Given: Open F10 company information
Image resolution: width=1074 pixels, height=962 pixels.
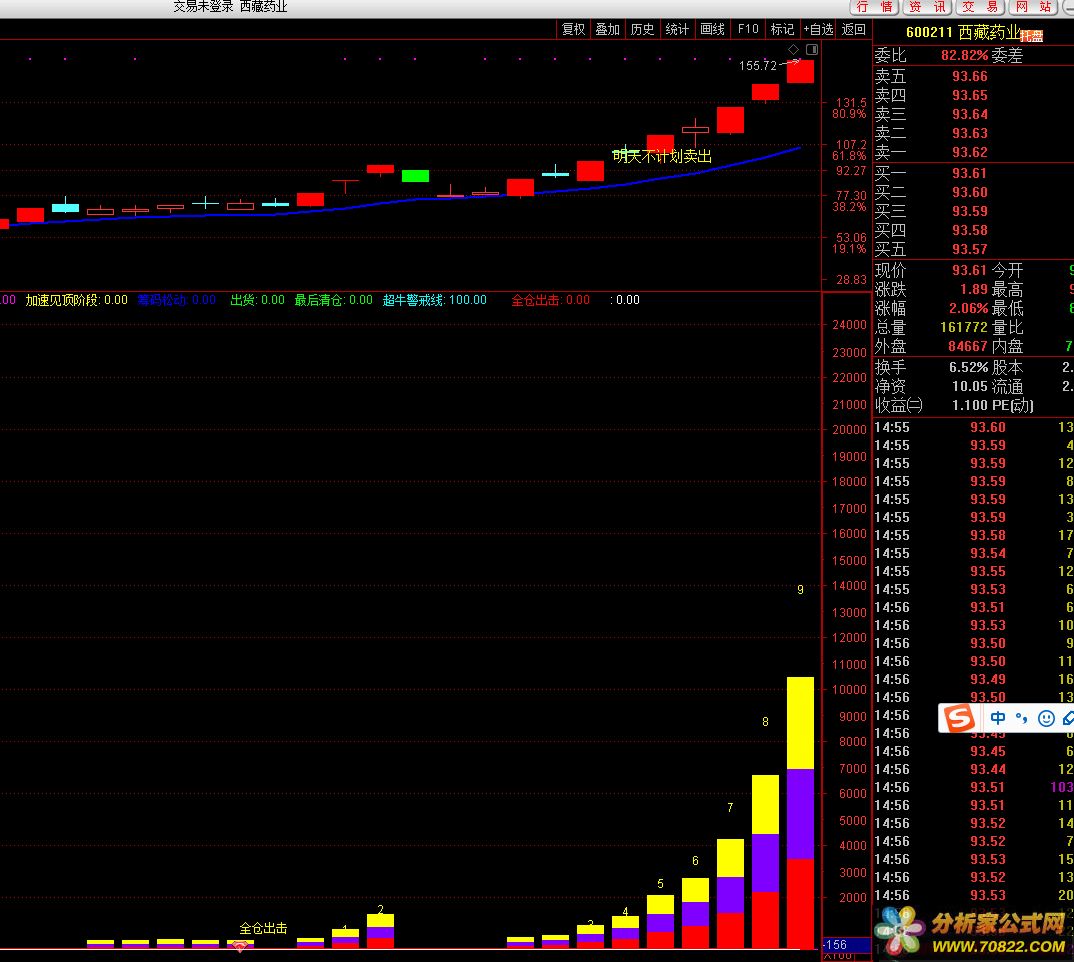Looking at the screenshot, I should [748, 29].
